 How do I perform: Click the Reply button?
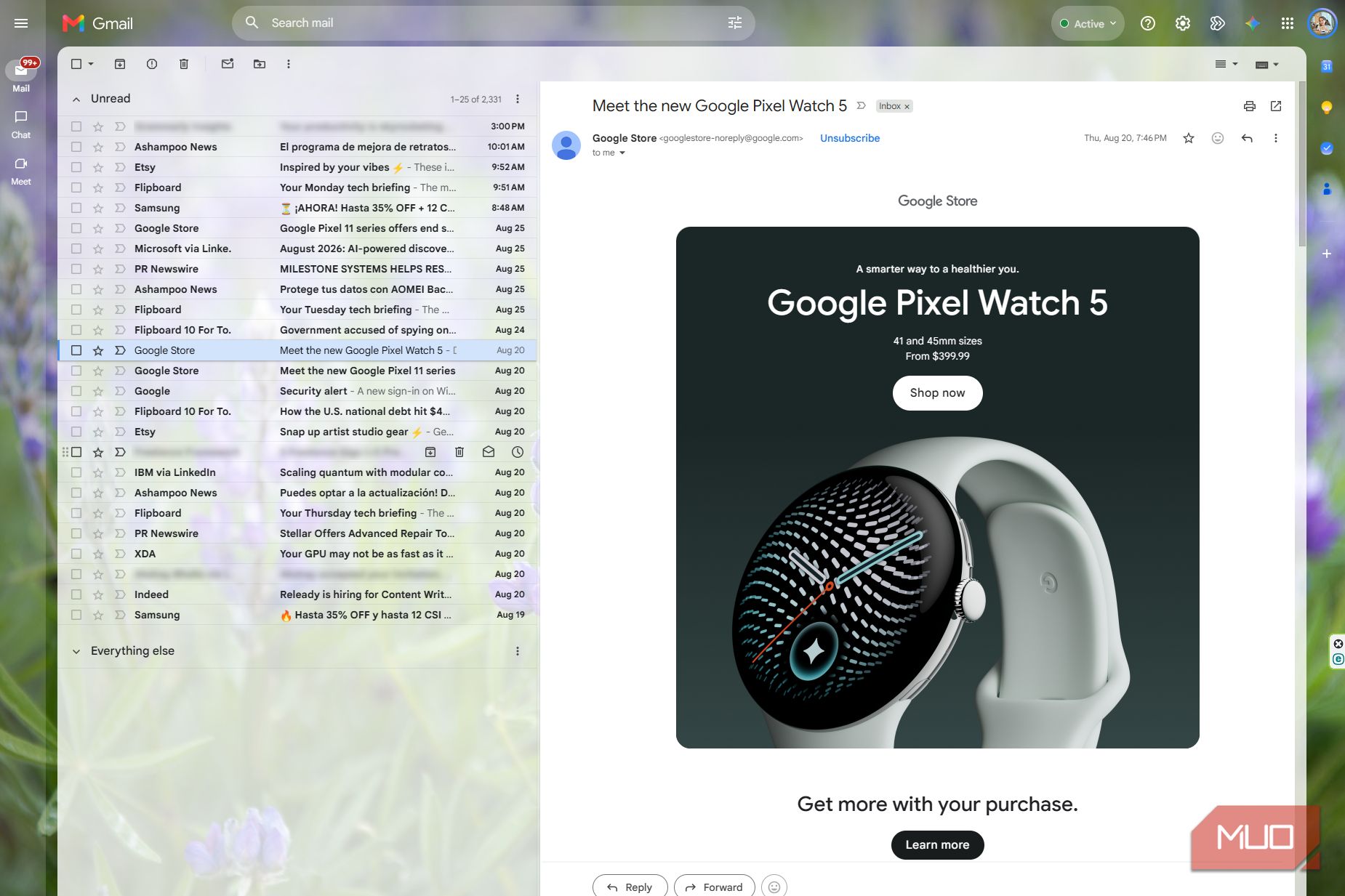click(630, 887)
